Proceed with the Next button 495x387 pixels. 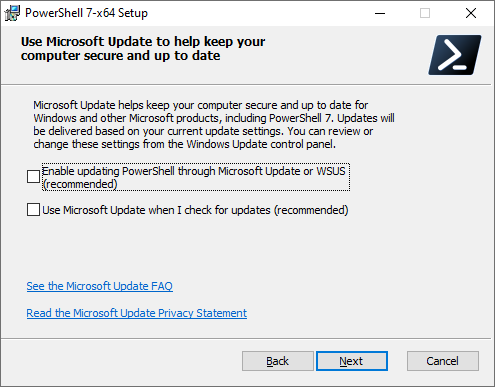[352, 361]
